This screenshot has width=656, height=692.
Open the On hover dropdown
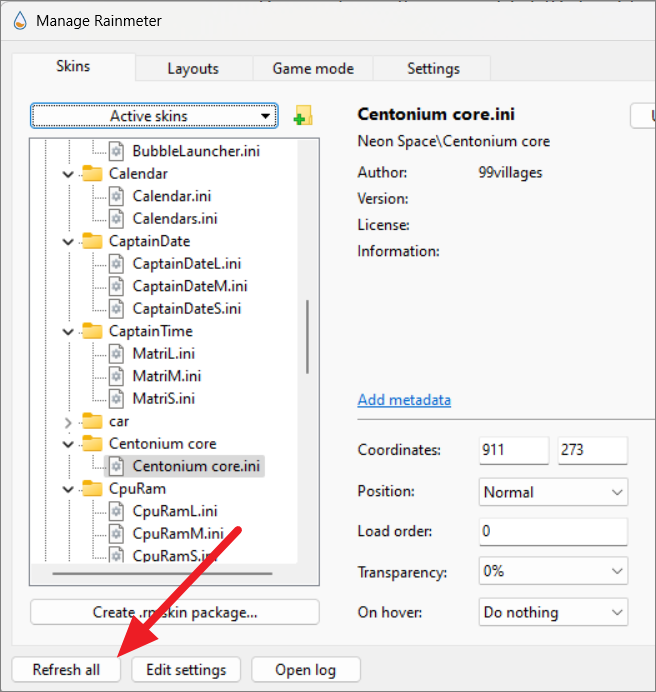553,612
